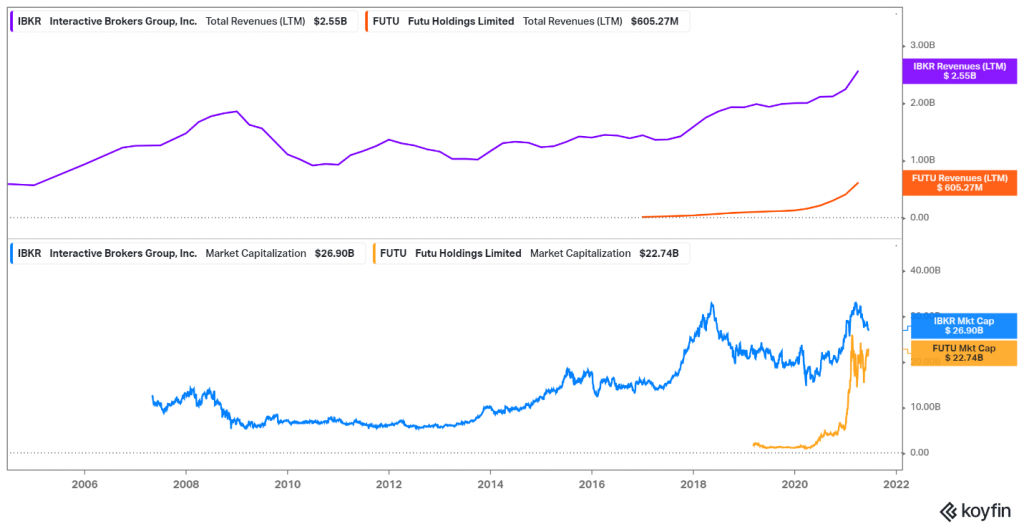
Task: Click the 2022 x-axis year label
Action: click(x=896, y=483)
